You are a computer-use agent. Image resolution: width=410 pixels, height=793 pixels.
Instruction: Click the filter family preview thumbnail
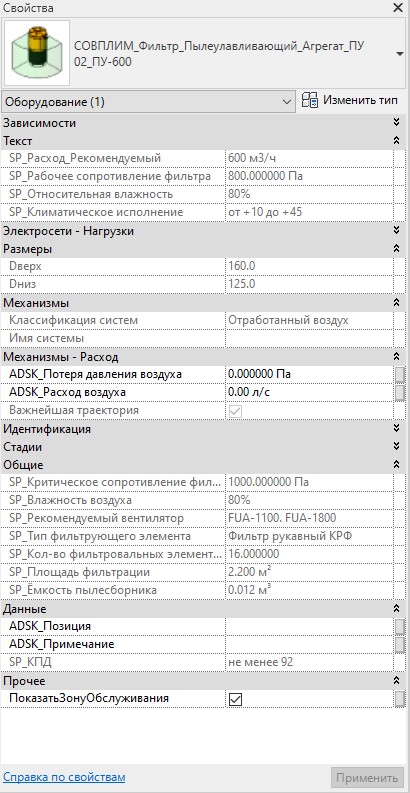[37, 53]
